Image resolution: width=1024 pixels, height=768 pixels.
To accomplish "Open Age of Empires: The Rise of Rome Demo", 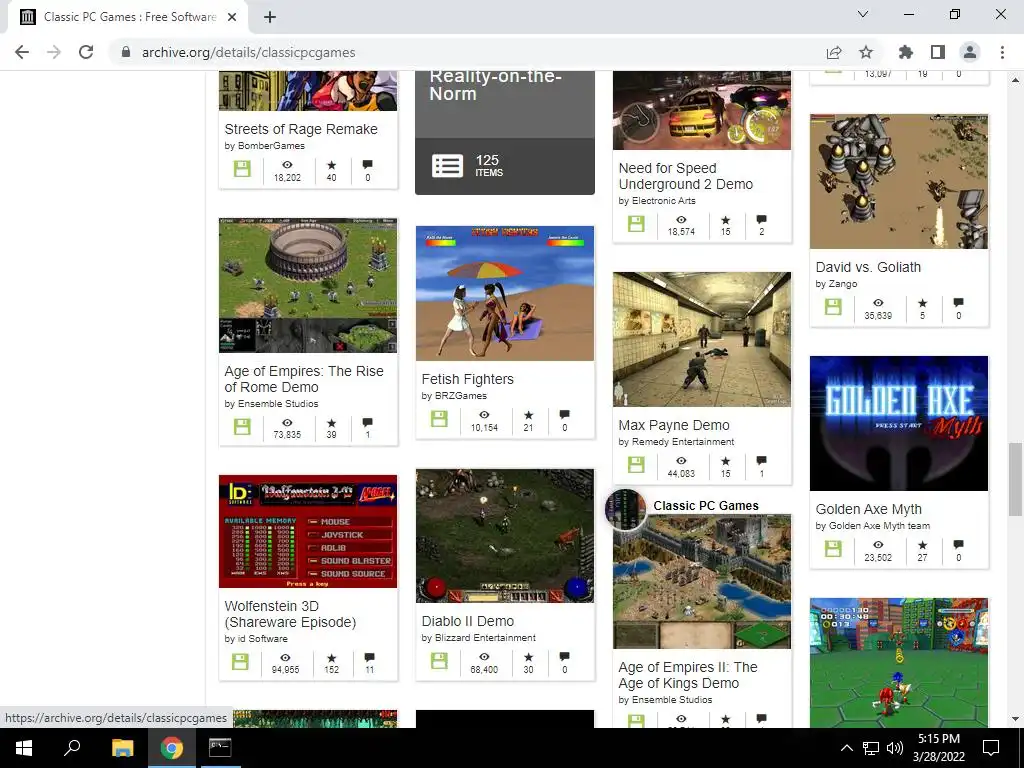I will point(304,379).
